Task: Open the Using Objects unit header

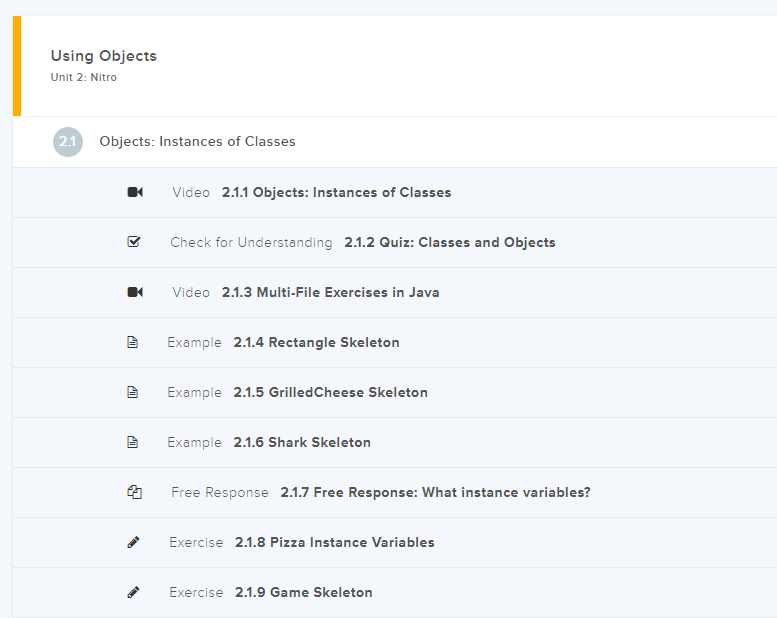Action: coord(104,56)
